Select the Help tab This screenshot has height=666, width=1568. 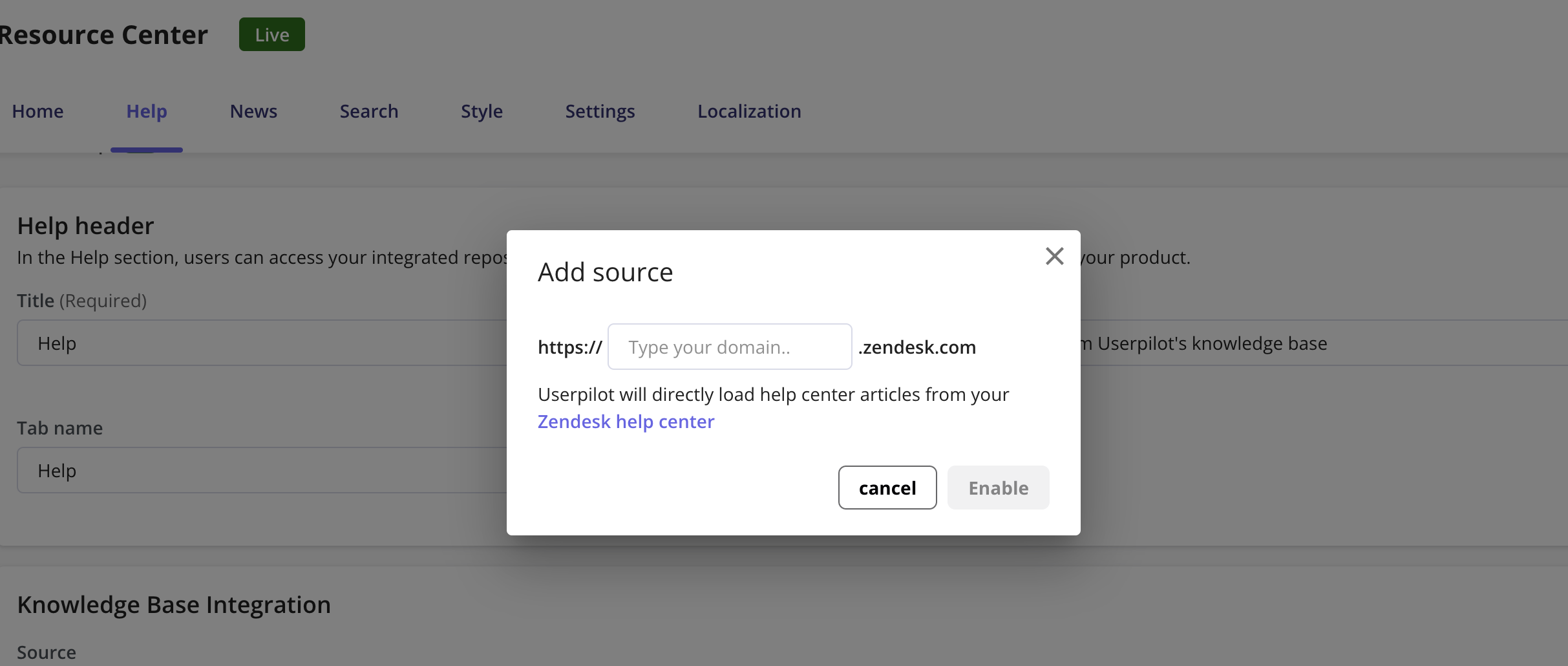pos(147,111)
